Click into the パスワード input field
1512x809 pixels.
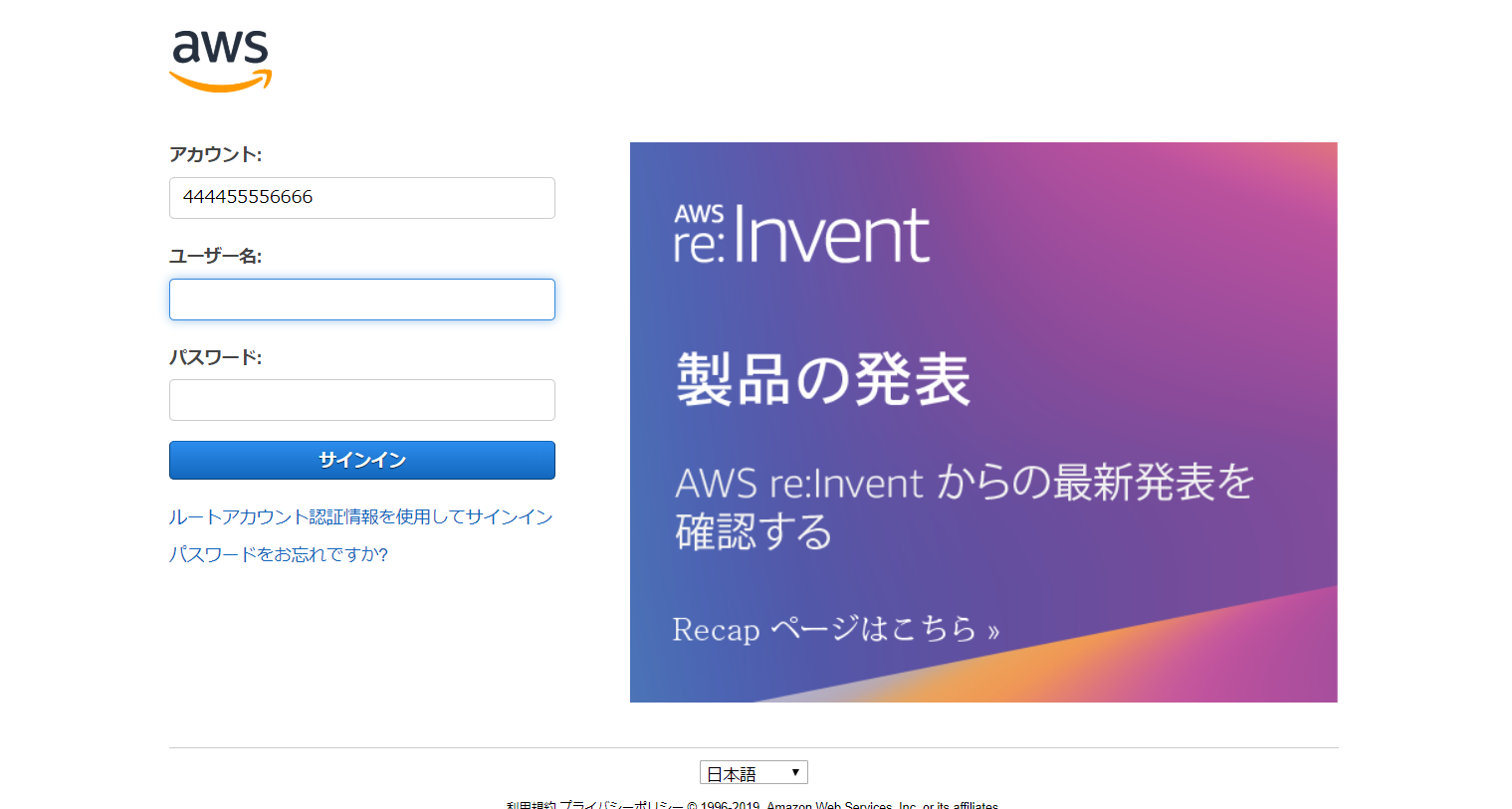click(361, 400)
